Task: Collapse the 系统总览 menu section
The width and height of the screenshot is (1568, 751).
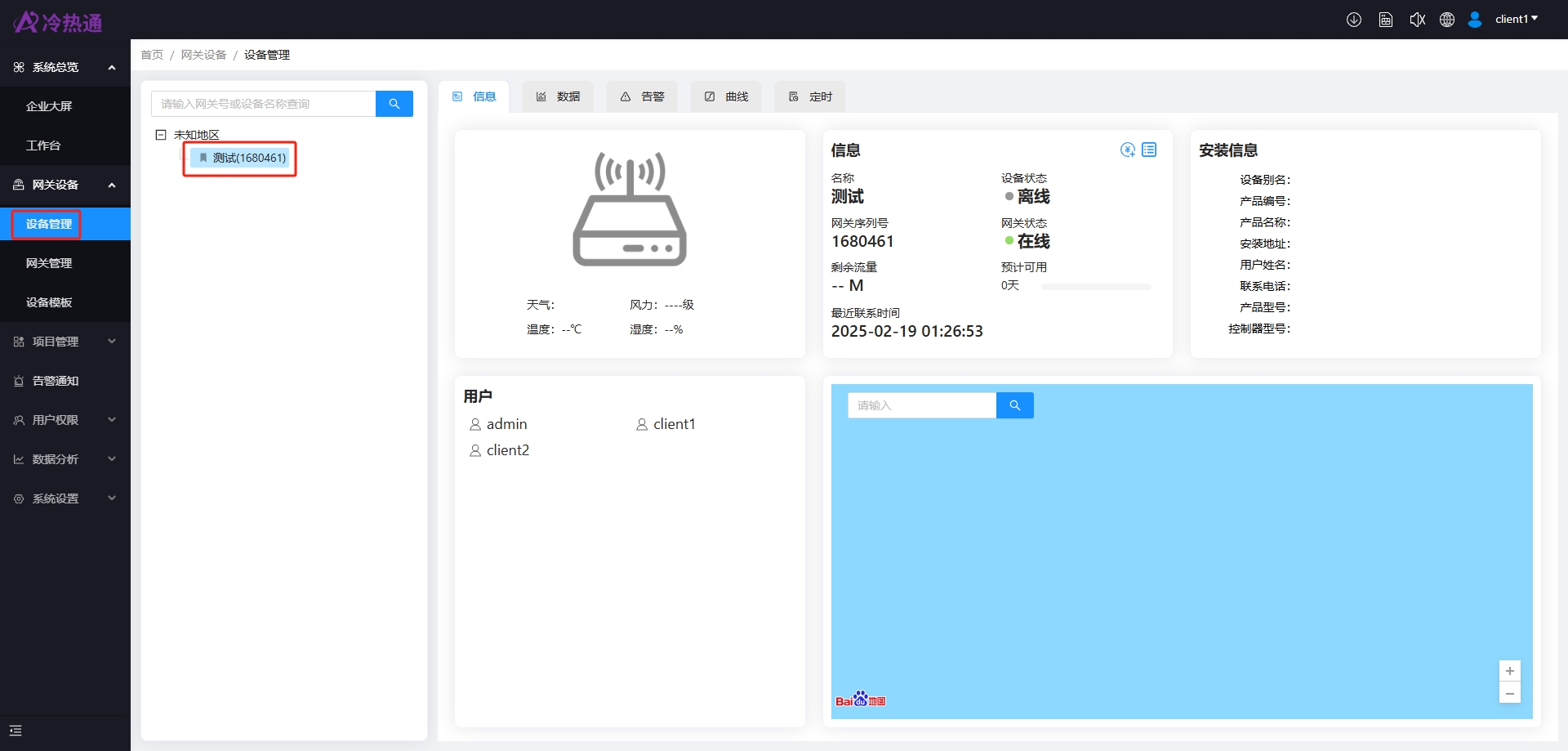Action: [x=65, y=67]
